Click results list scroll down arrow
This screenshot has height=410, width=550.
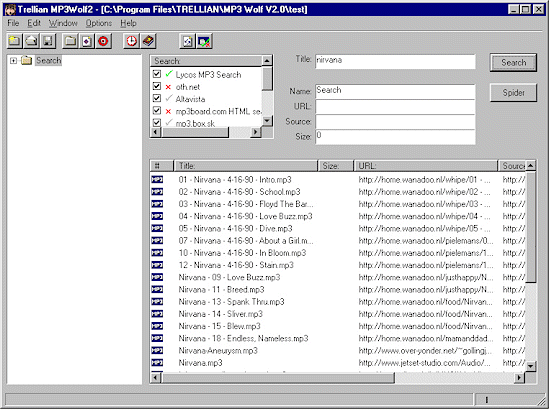[531, 367]
